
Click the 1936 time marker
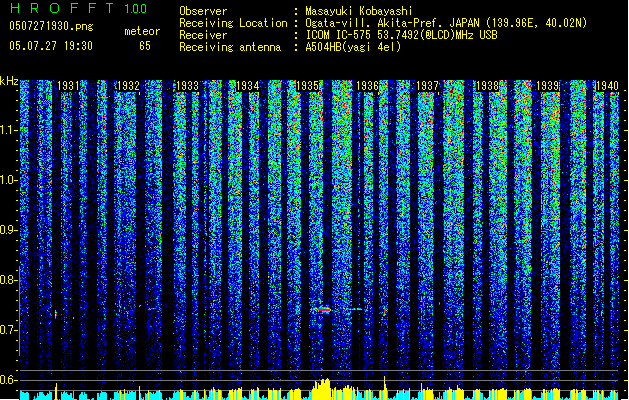pos(367,85)
